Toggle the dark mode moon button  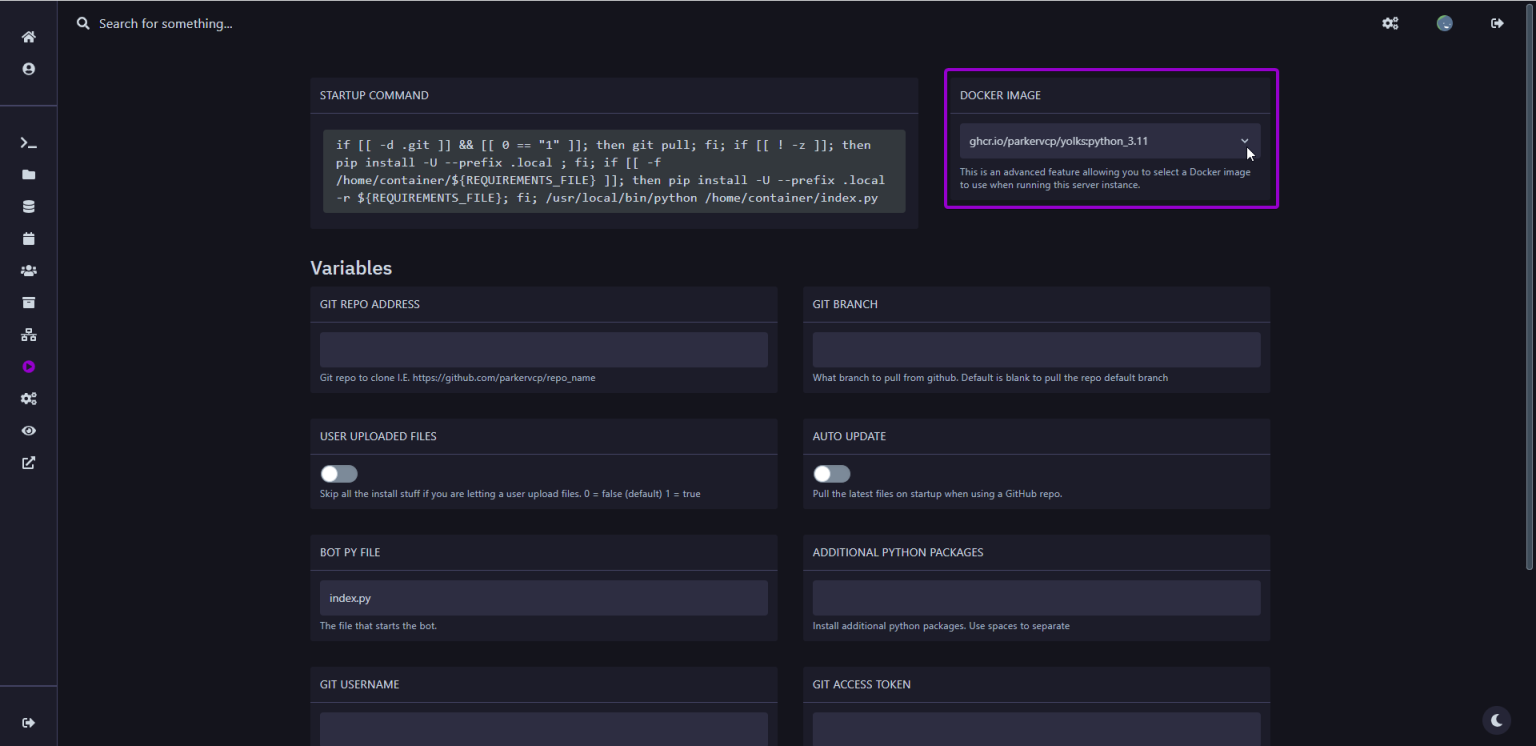point(1496,720)
